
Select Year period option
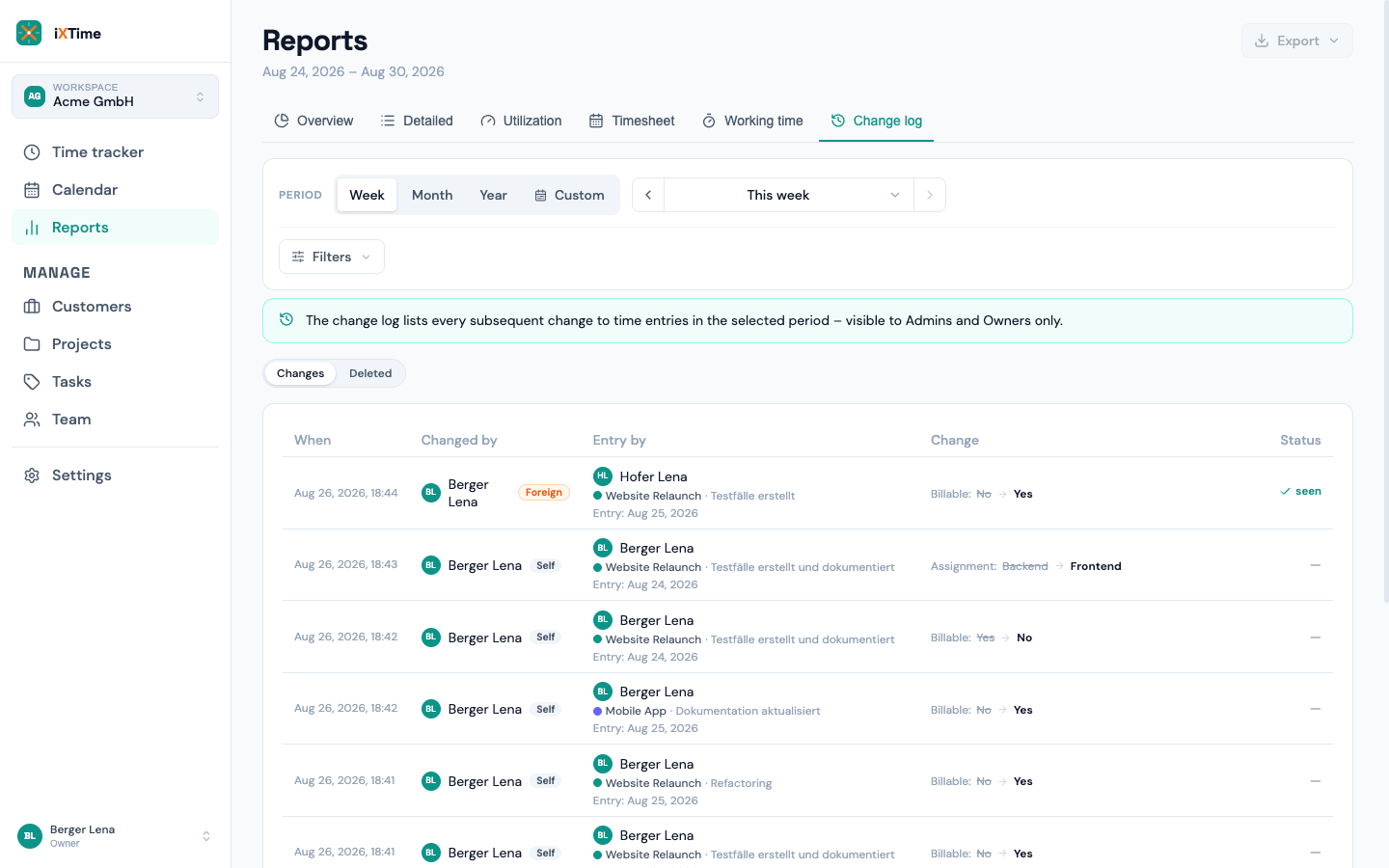point(493,195)
